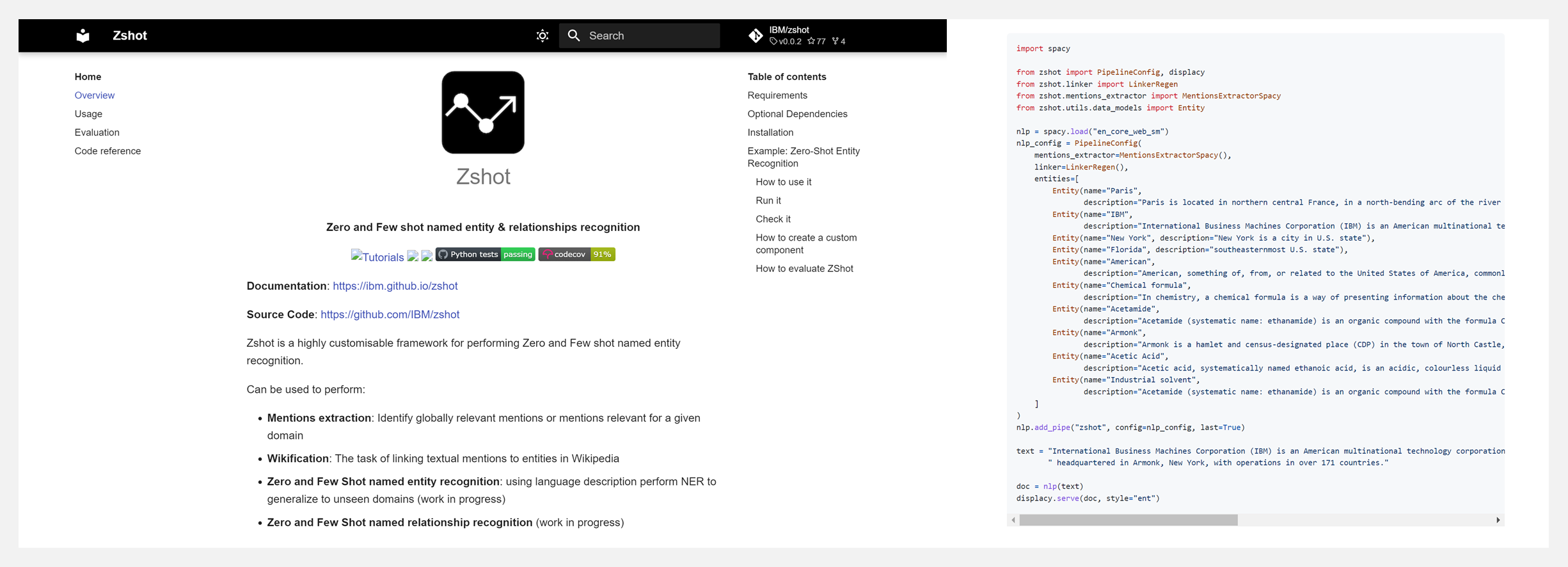Click 'displacy.serve(doc, style="ent")' code line
Image resolution: width=1568 pixels, height=567 pixels.
click(1088, 499)
